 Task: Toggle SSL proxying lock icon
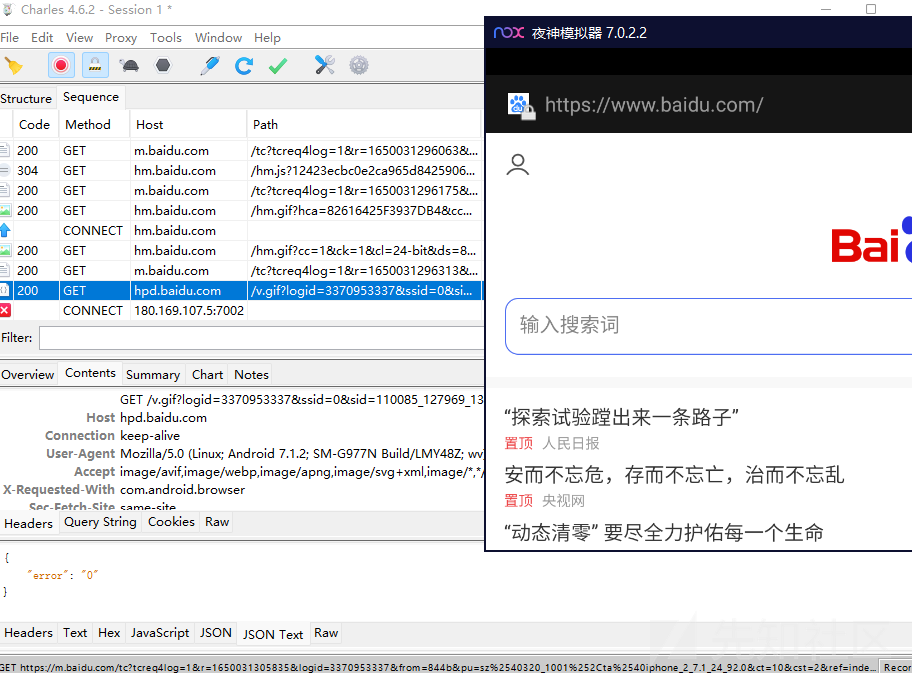[95, 66]
